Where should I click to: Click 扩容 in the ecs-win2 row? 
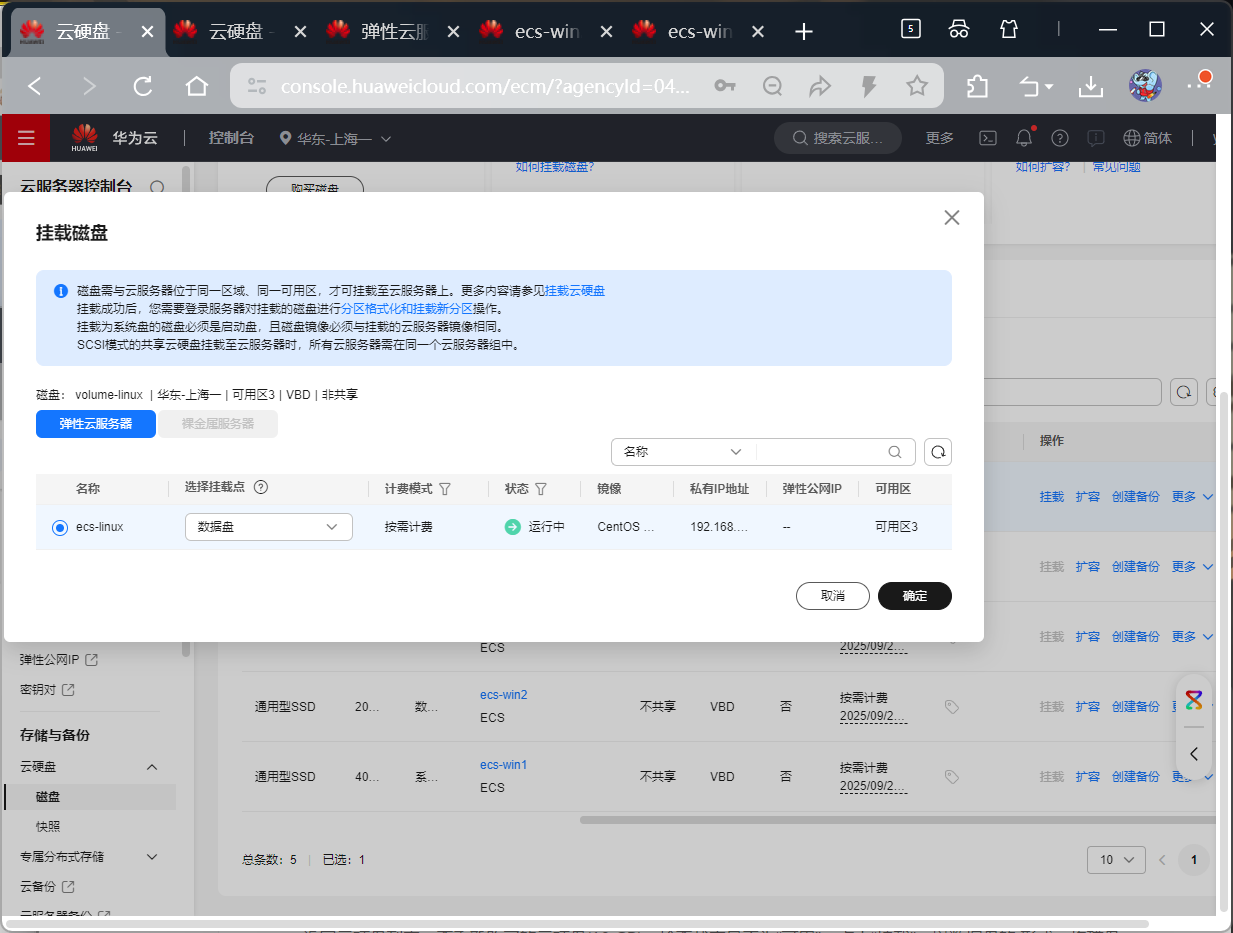point(1088,707)
